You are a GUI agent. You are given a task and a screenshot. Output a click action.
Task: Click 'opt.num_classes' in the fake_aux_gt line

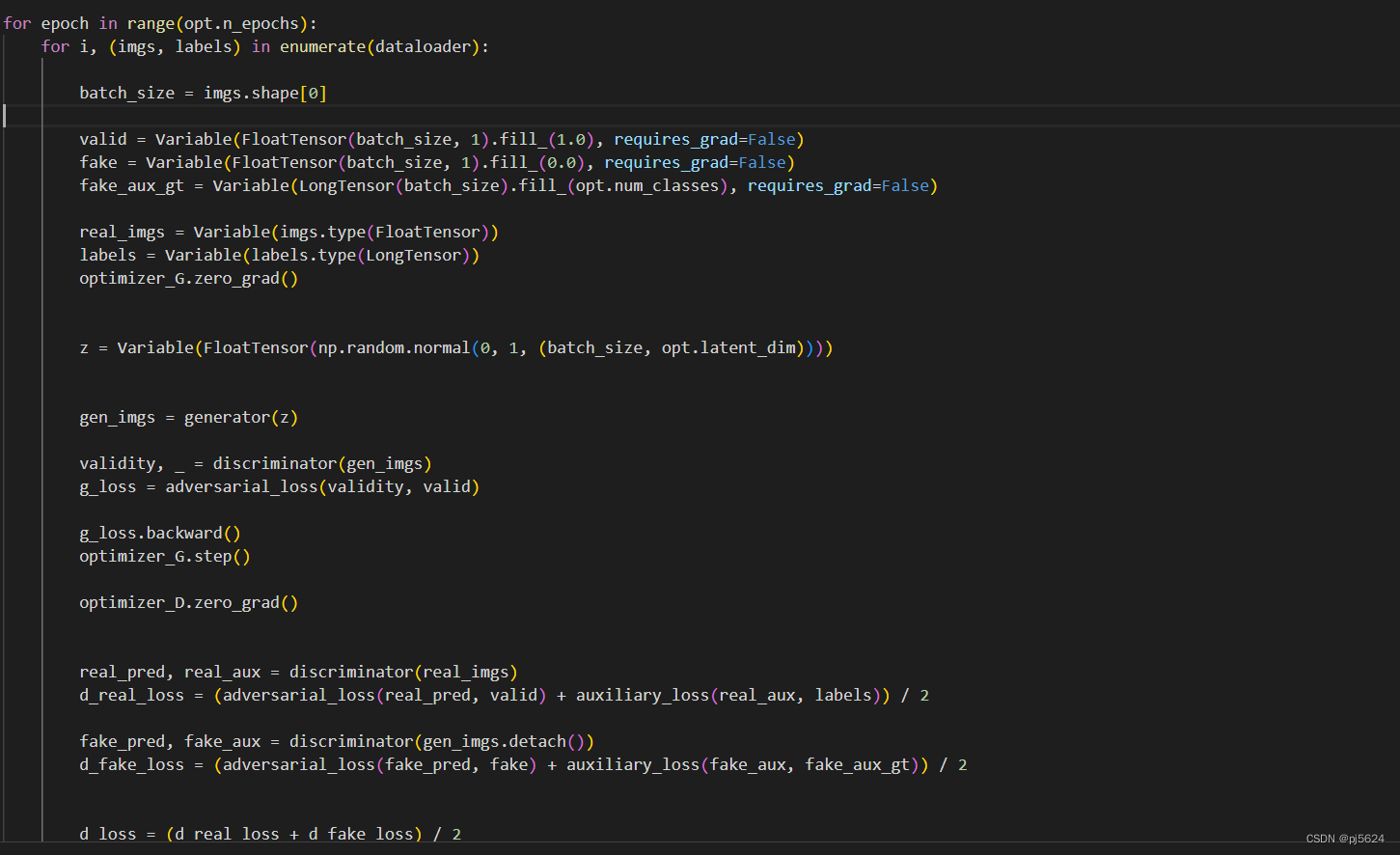[647, 185]
